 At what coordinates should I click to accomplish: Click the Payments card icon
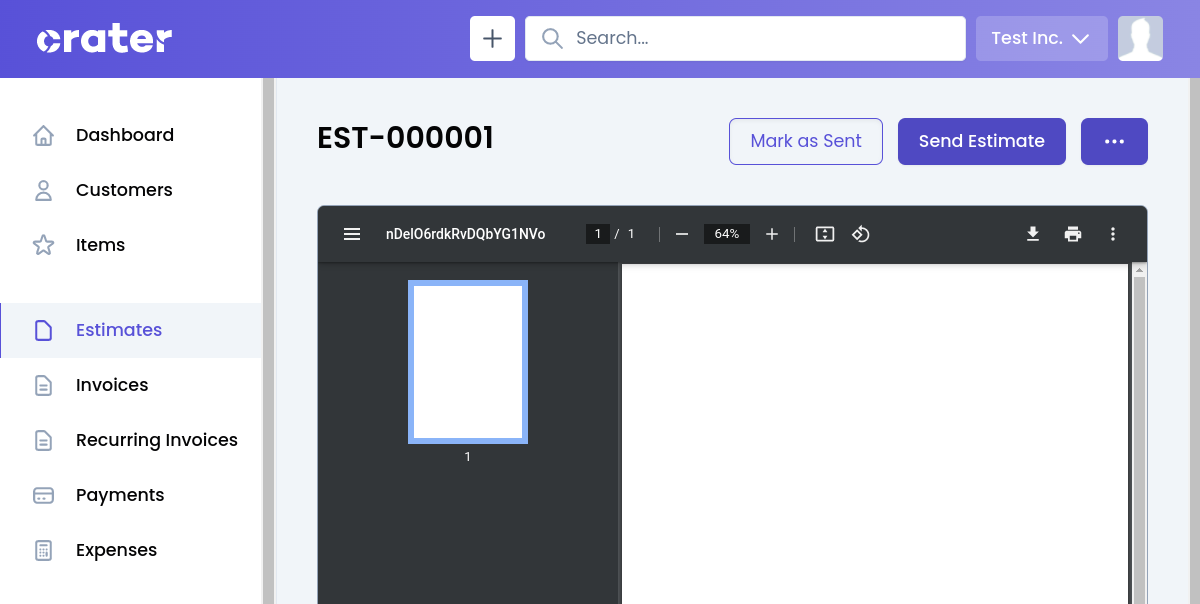coord(43,495)
